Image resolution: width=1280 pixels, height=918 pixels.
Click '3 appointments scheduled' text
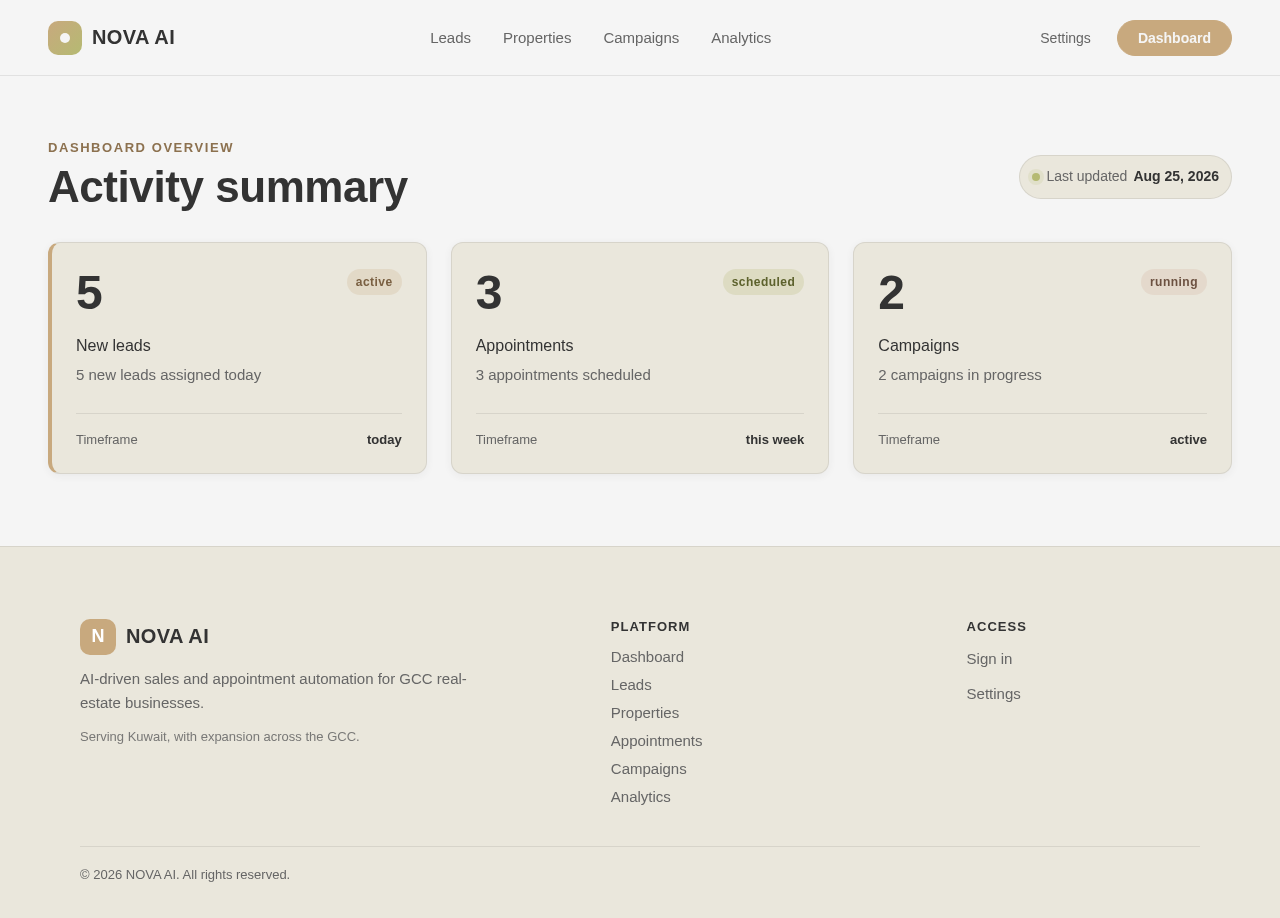pos(563,375)
